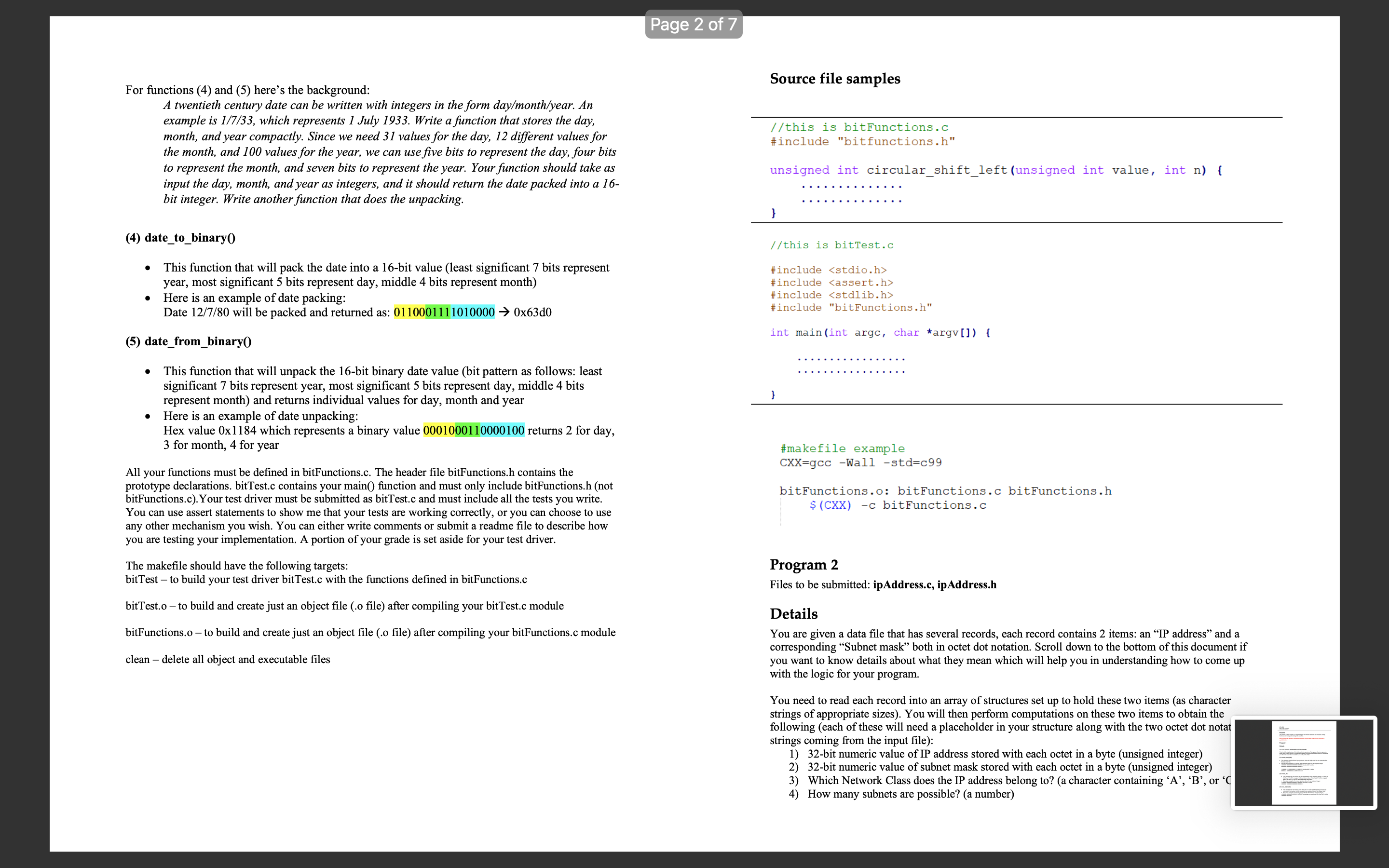The image size is (1389, 868).
Task: Click the yellow-highlighted bits in 0x63d0 example
Action: 409,312
